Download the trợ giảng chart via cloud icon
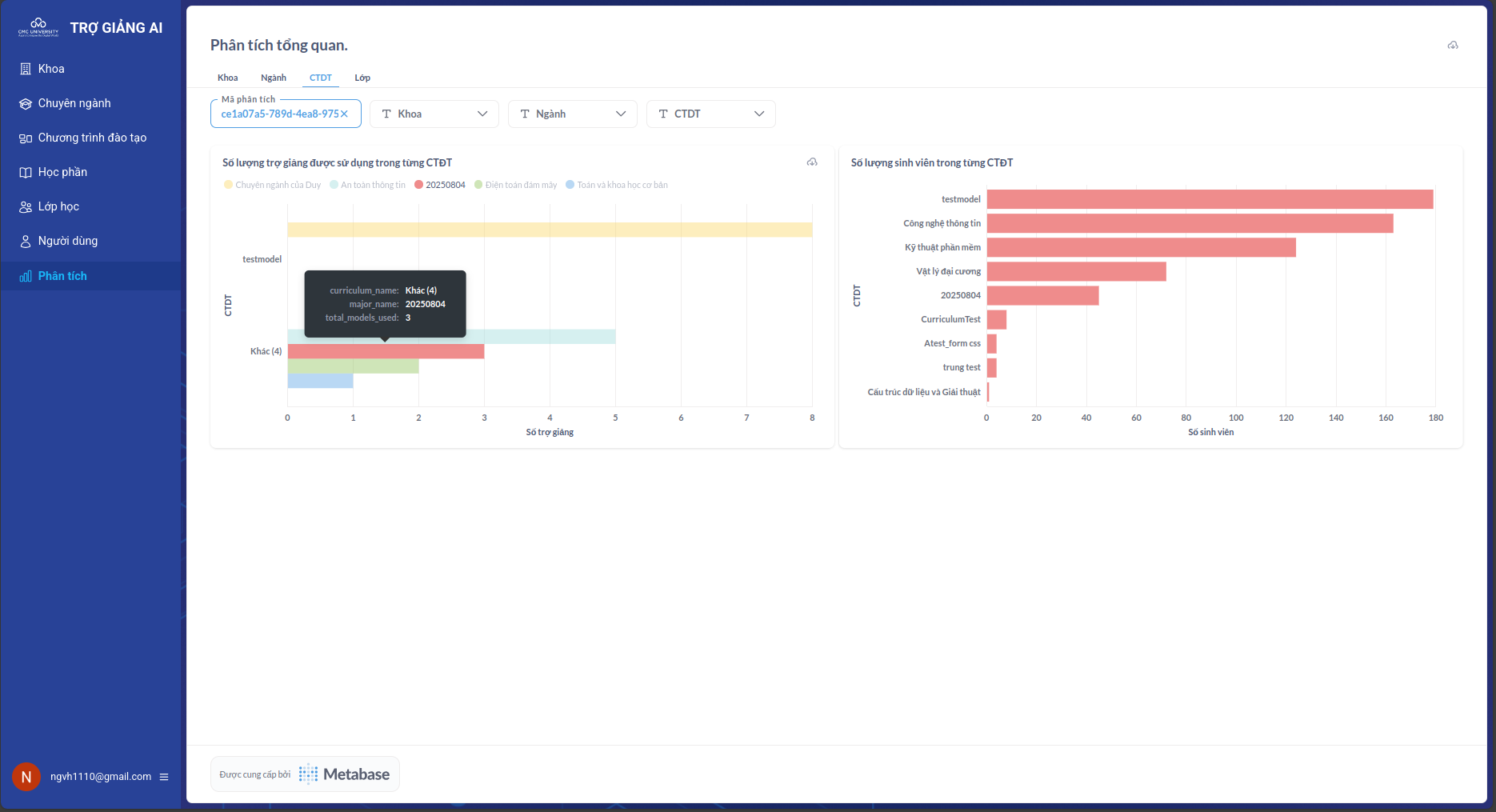This screenshot has height=812, width=1496. pyautogui.click(x=812, y=162)
